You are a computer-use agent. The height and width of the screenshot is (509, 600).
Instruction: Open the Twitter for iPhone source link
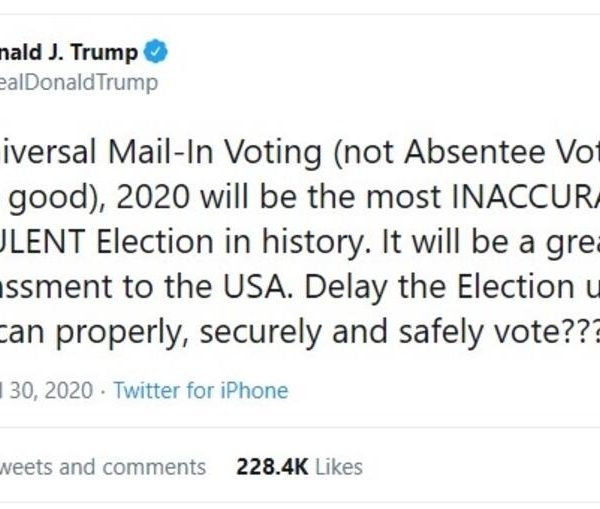[200, 390]
